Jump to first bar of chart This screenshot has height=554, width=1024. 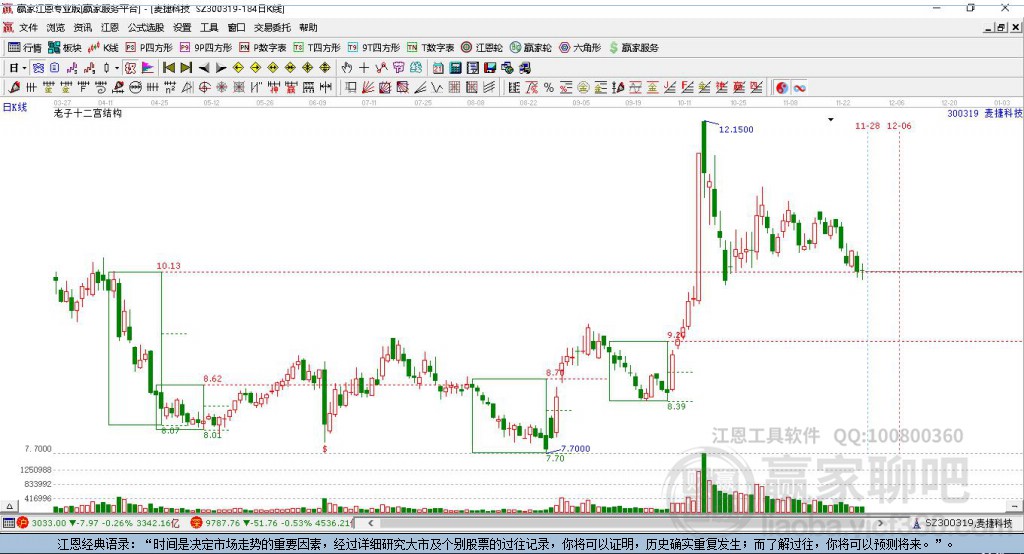point(168,68)
